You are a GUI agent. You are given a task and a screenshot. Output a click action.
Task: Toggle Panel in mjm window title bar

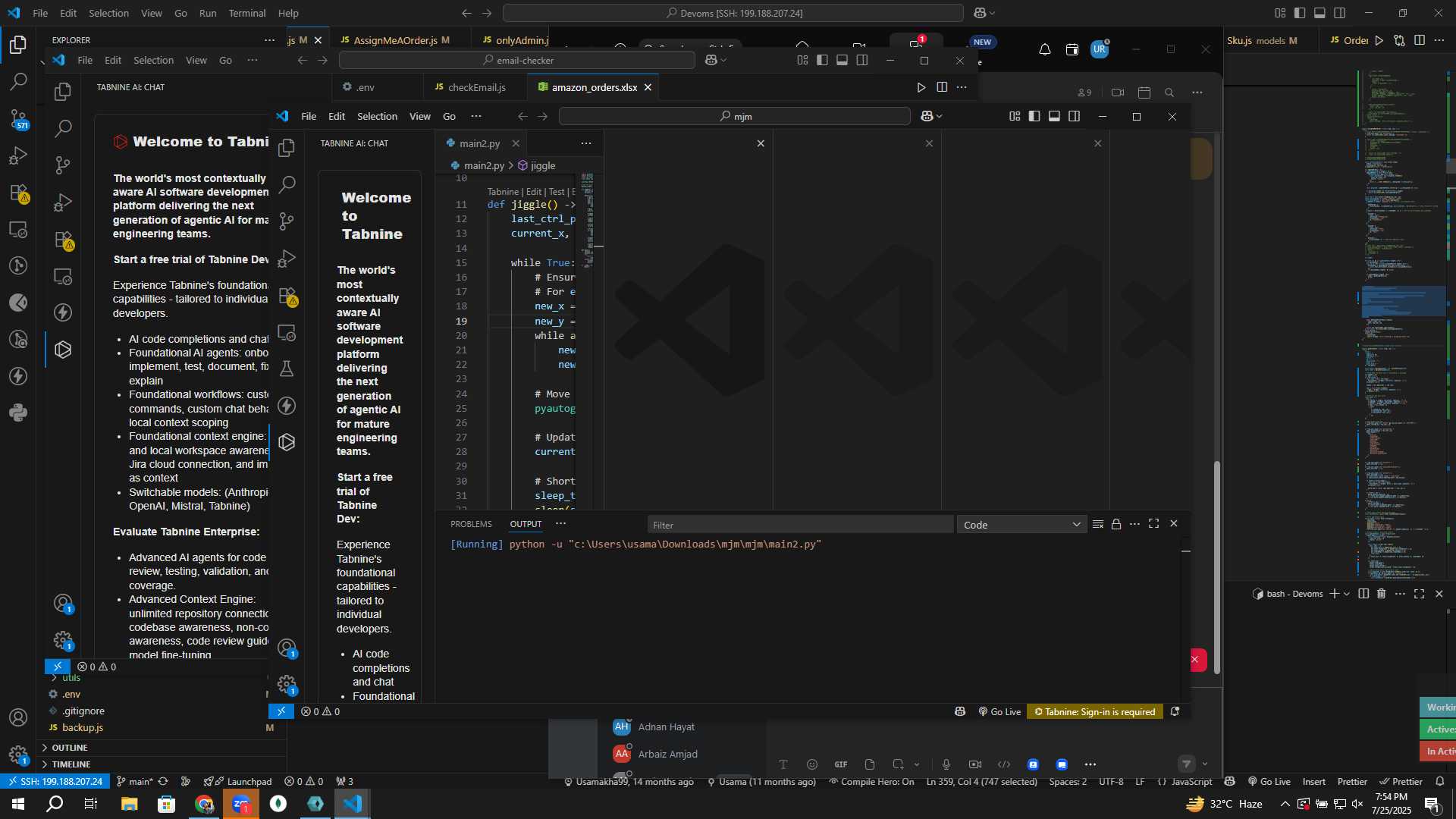(x=1054, y=116)
